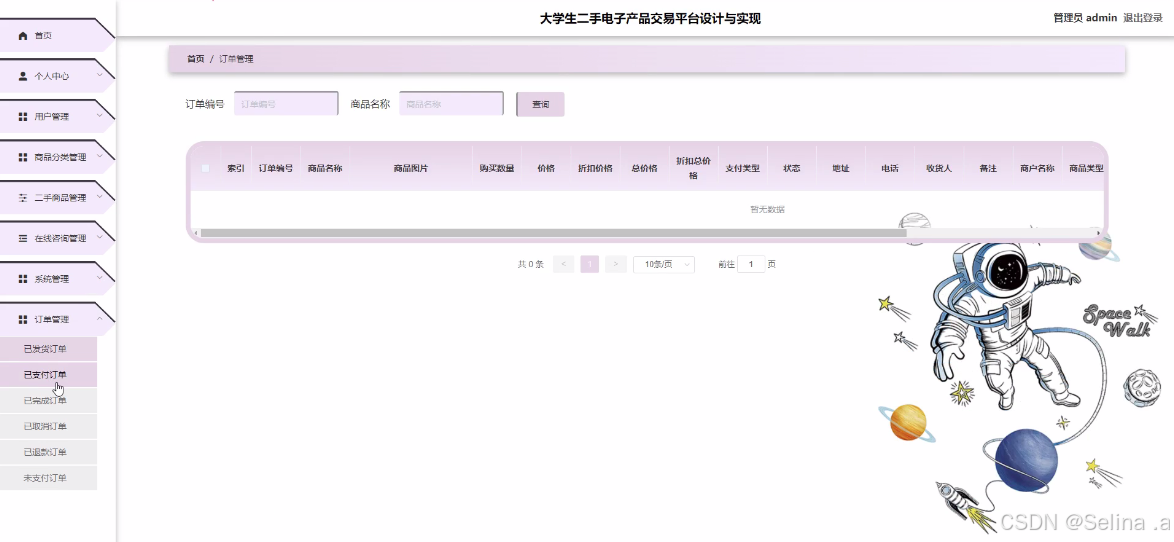
Task: Click 管理员 admin user label
Action: pyautogui.click(x=1085, y=18)
